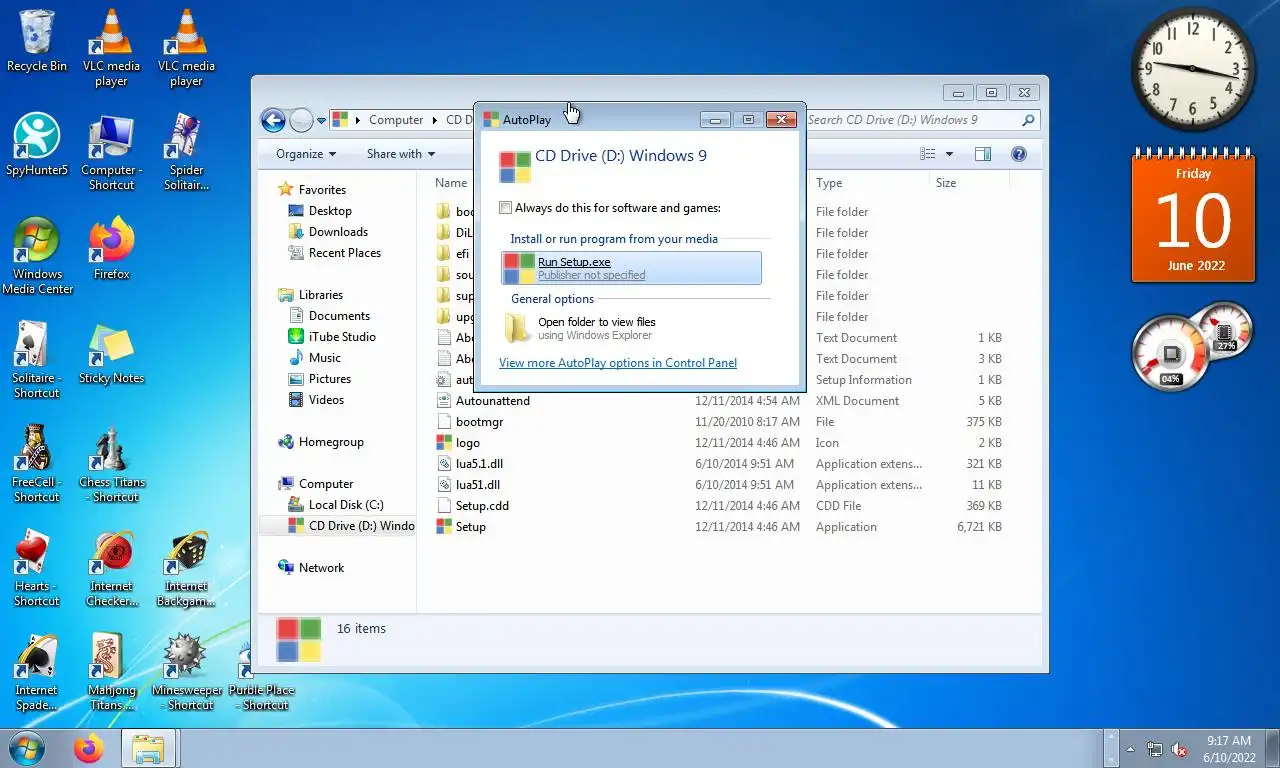This screenshot has width=1280, height=768.
Task: Click the network tray icon
Action: pyautogui.click(x=1155, y=749)
